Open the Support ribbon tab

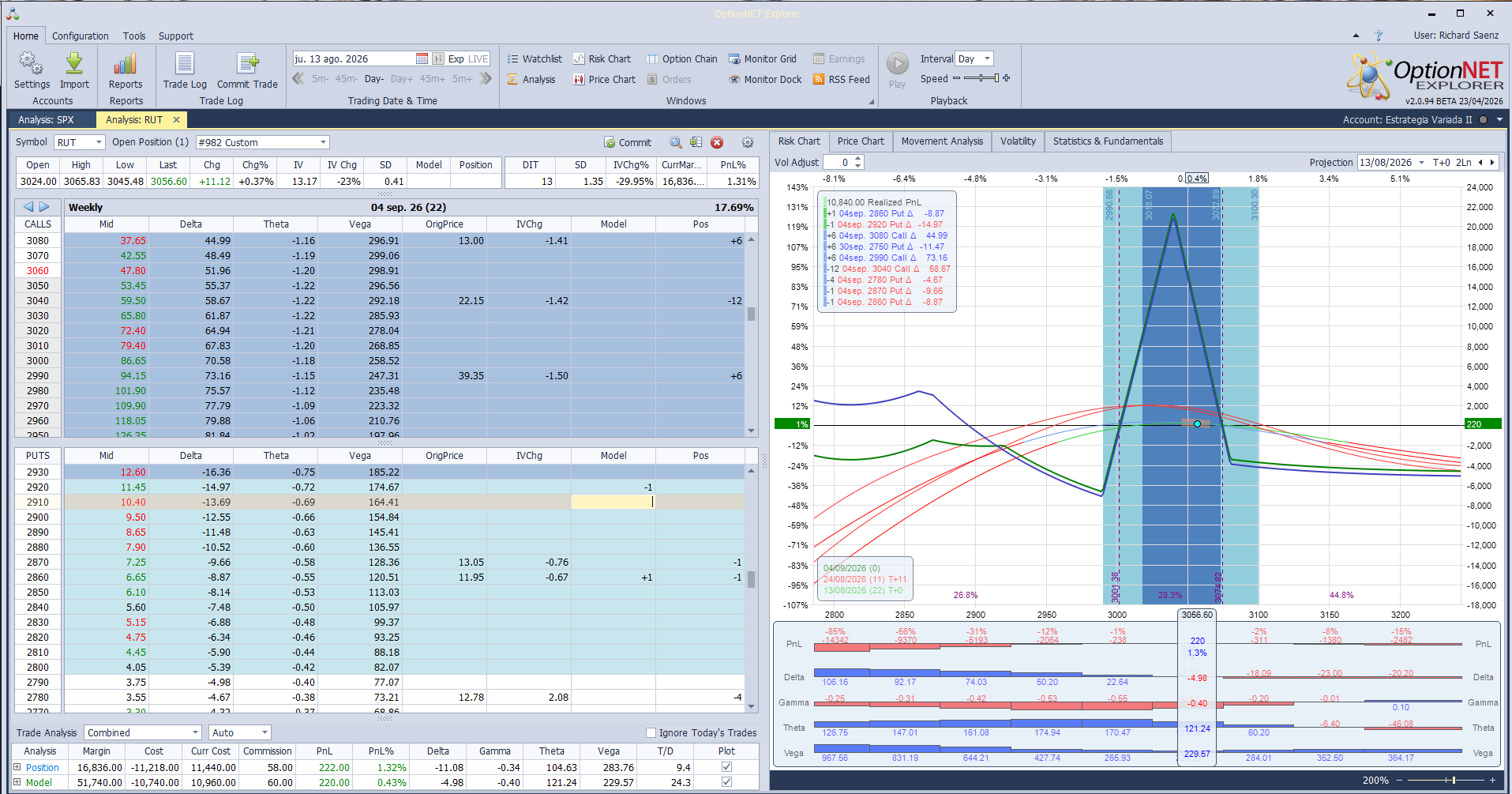[175, 36]
